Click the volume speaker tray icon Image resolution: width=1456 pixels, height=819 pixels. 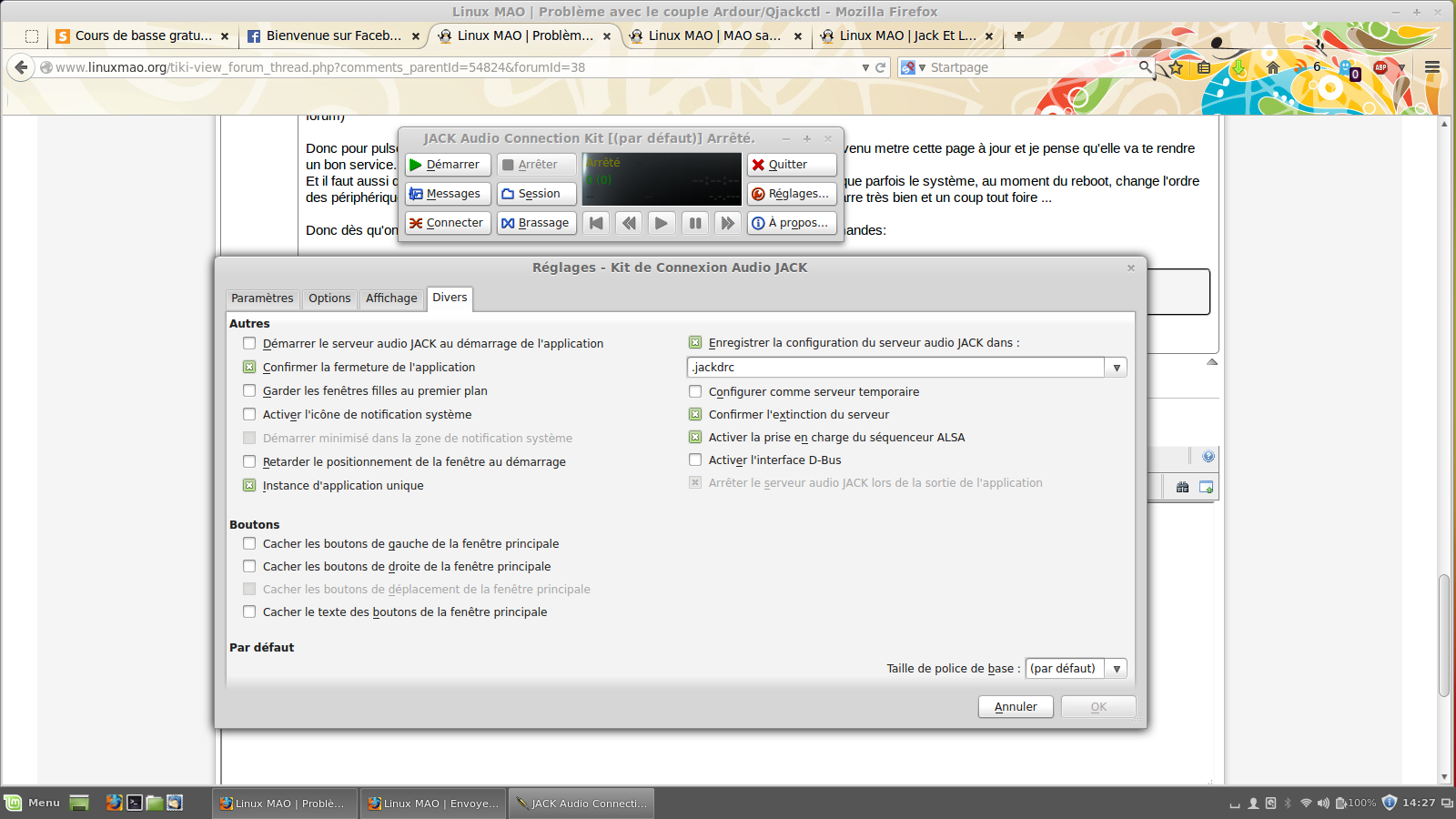tap(1323, 803)
